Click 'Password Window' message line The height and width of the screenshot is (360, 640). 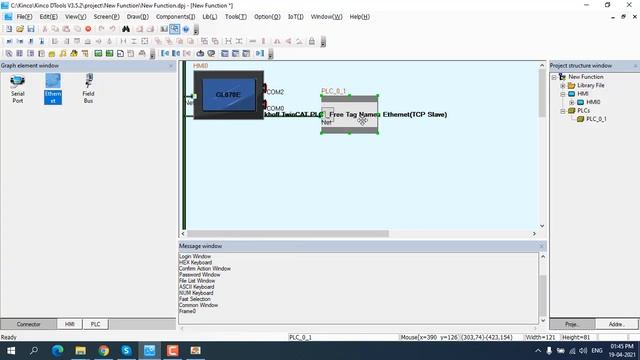pyautogui.click(x=199, y=275)
